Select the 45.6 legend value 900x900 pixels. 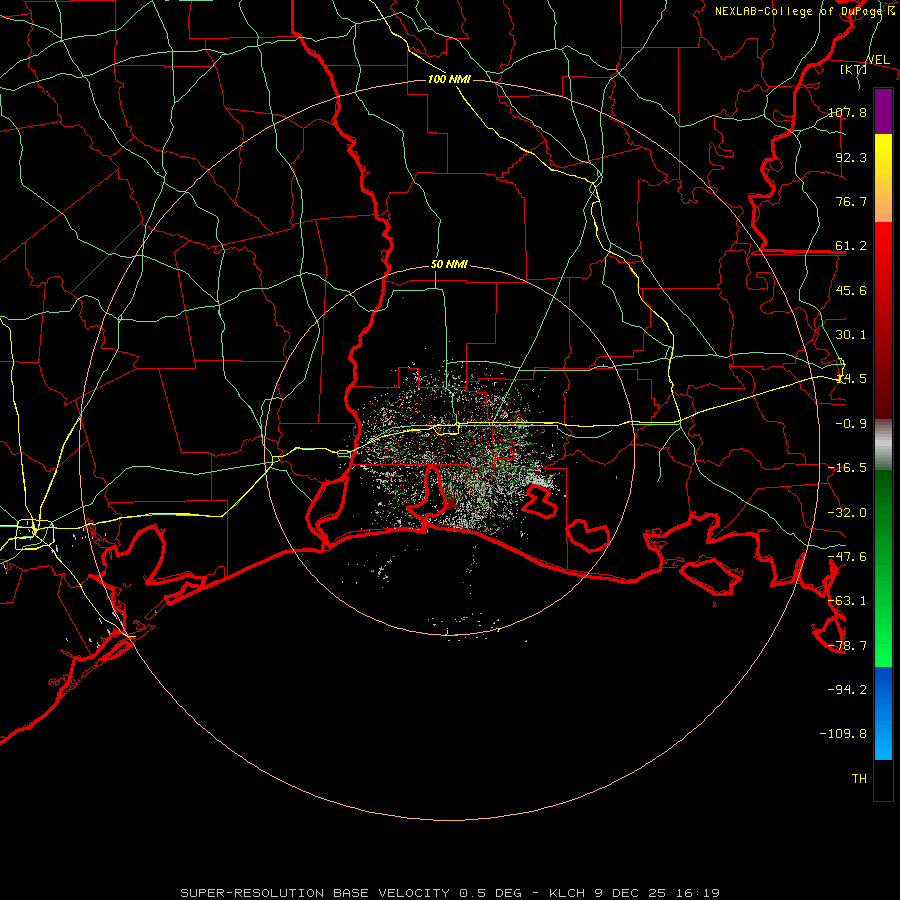pos(851,290)
